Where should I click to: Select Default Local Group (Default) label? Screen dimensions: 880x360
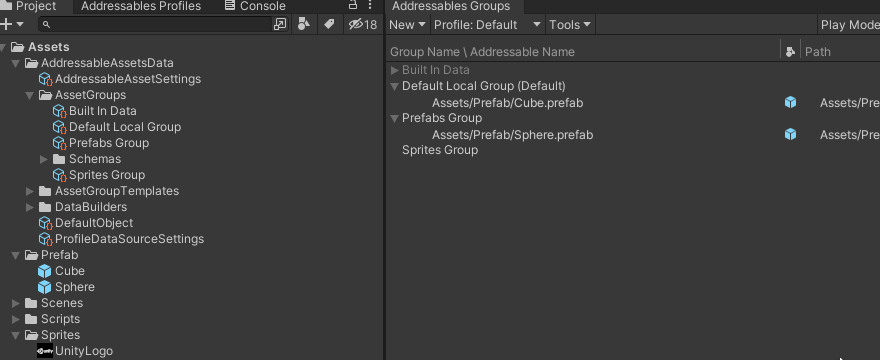(484, 86)
